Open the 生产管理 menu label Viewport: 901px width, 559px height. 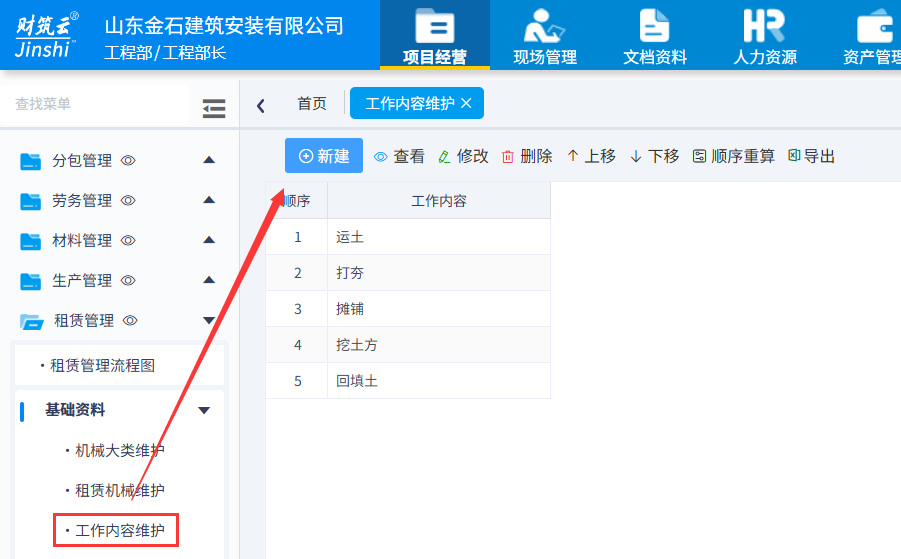(x=82, y=280)
